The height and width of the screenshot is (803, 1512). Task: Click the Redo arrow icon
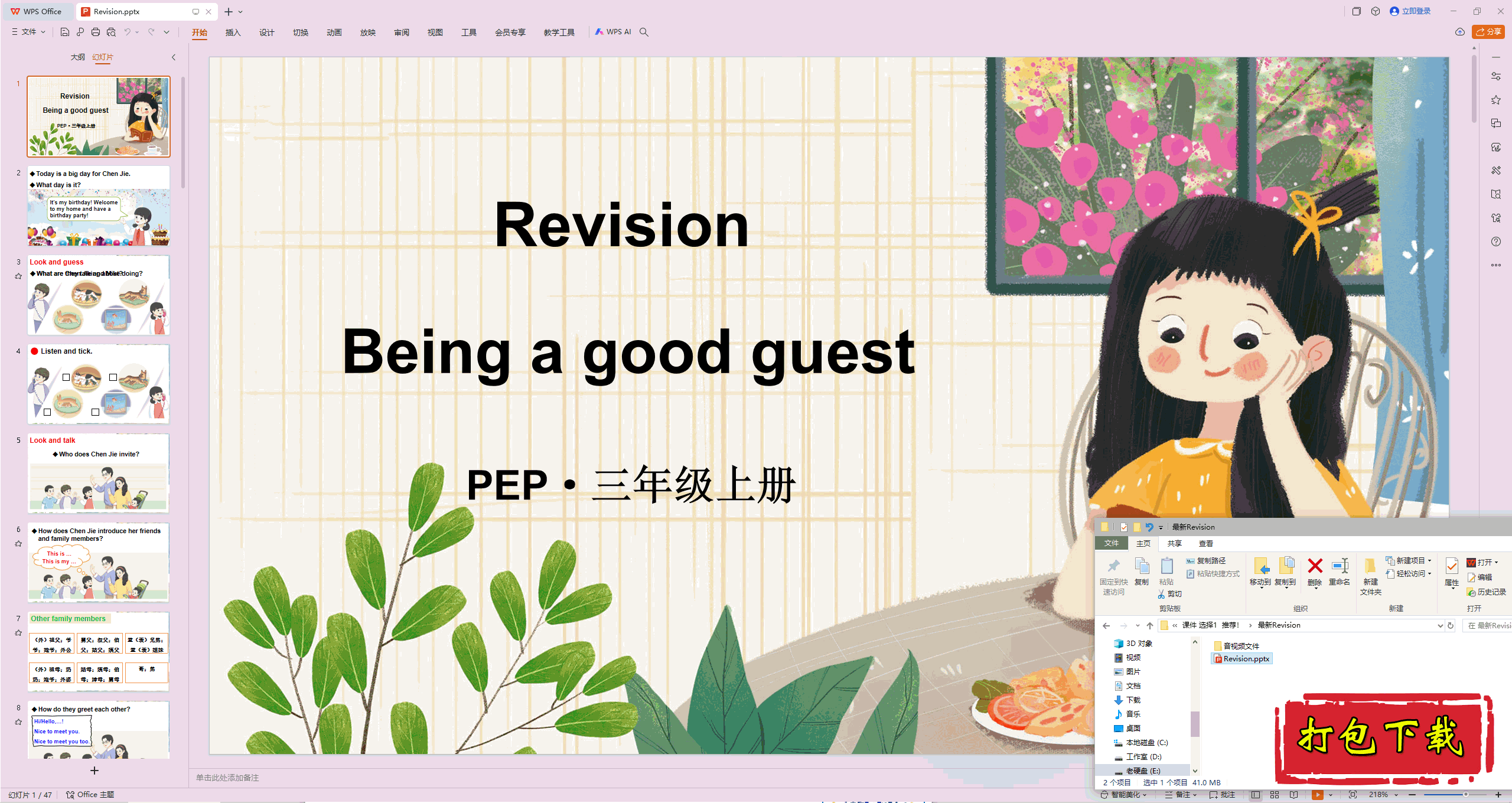tap(151, 32)
